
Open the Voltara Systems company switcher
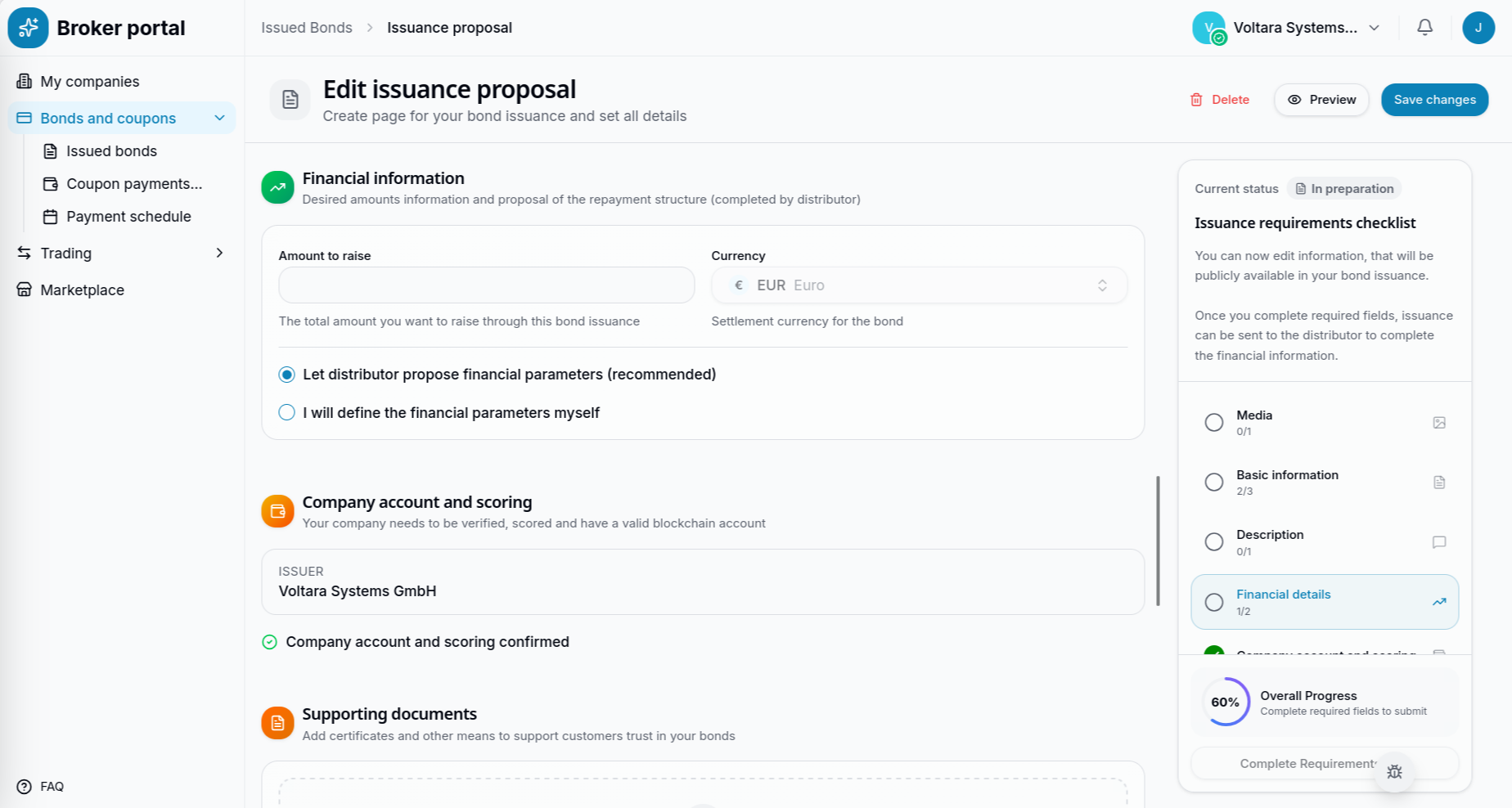pyautogui.click(x=1287, y=28)
